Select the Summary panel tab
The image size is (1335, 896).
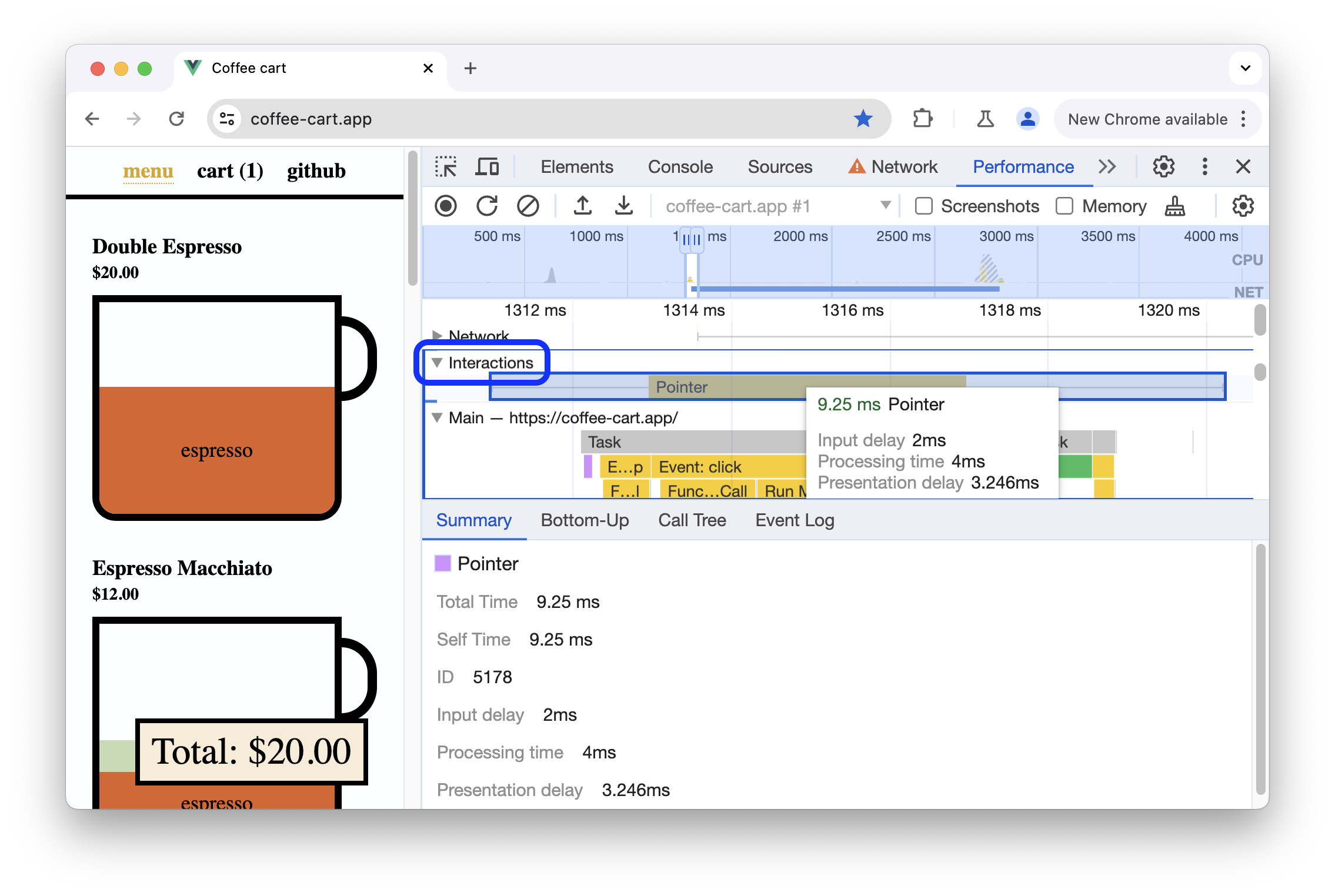[474, 520]
